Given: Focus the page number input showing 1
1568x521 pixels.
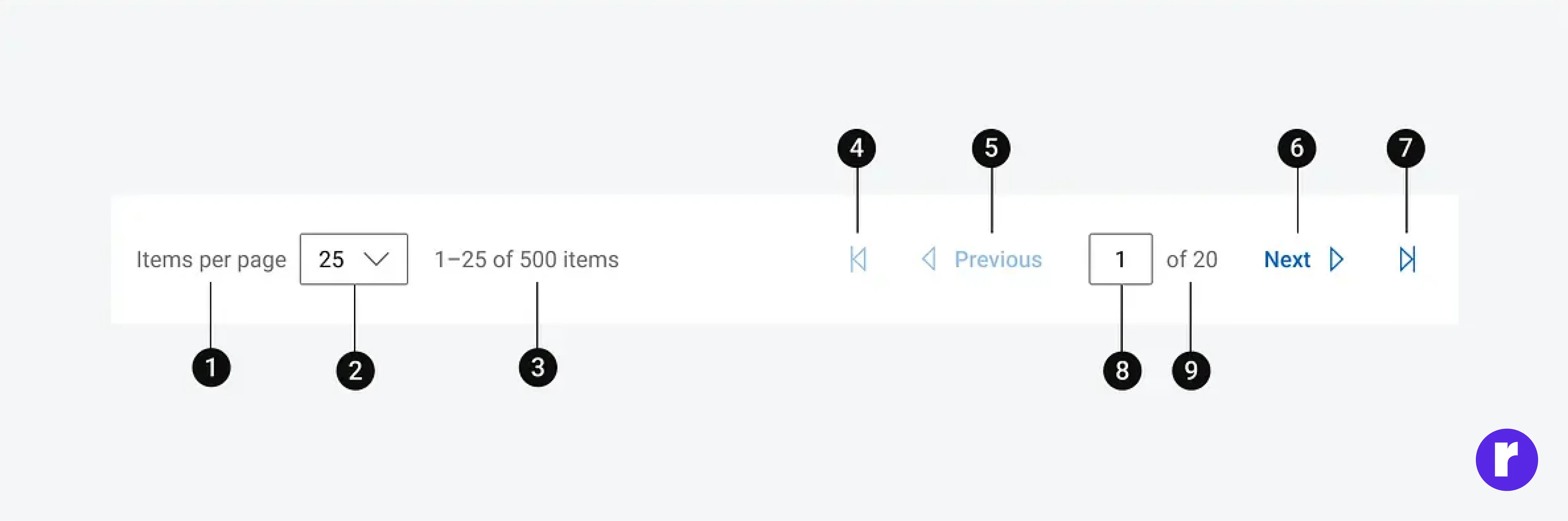Looking at the screenshot, I should pyautogui.click(x=1121, y=259).
